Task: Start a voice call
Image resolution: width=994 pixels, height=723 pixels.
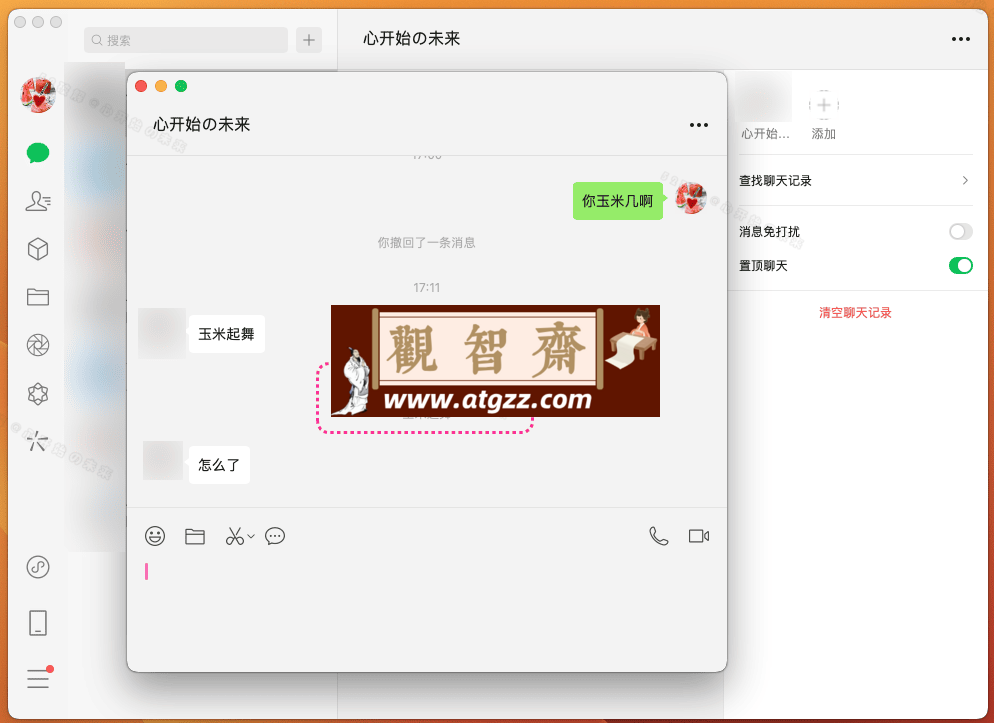Action: [x=659, y=536]
